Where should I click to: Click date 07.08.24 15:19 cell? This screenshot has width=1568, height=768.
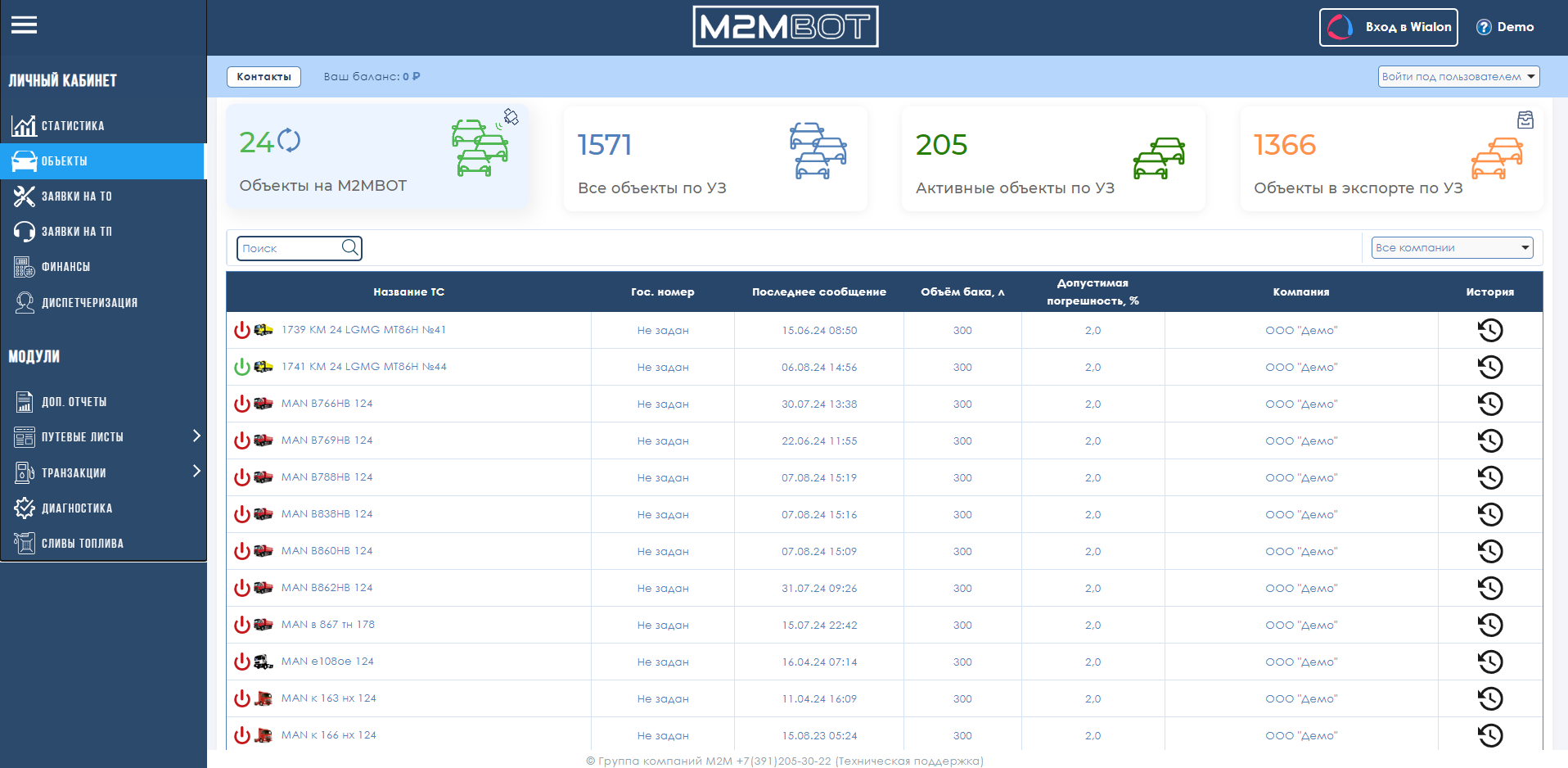point(819,477)
